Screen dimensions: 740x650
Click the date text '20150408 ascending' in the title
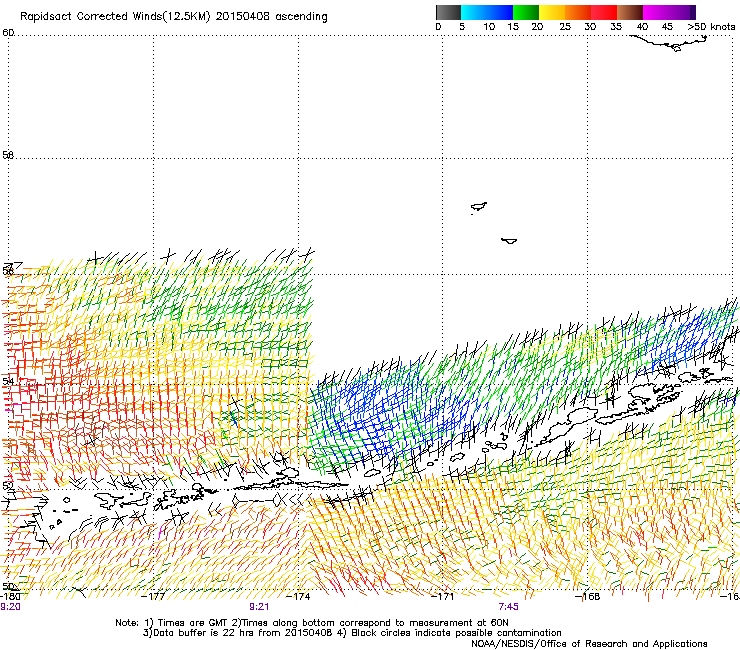click(x=271, y=17)
